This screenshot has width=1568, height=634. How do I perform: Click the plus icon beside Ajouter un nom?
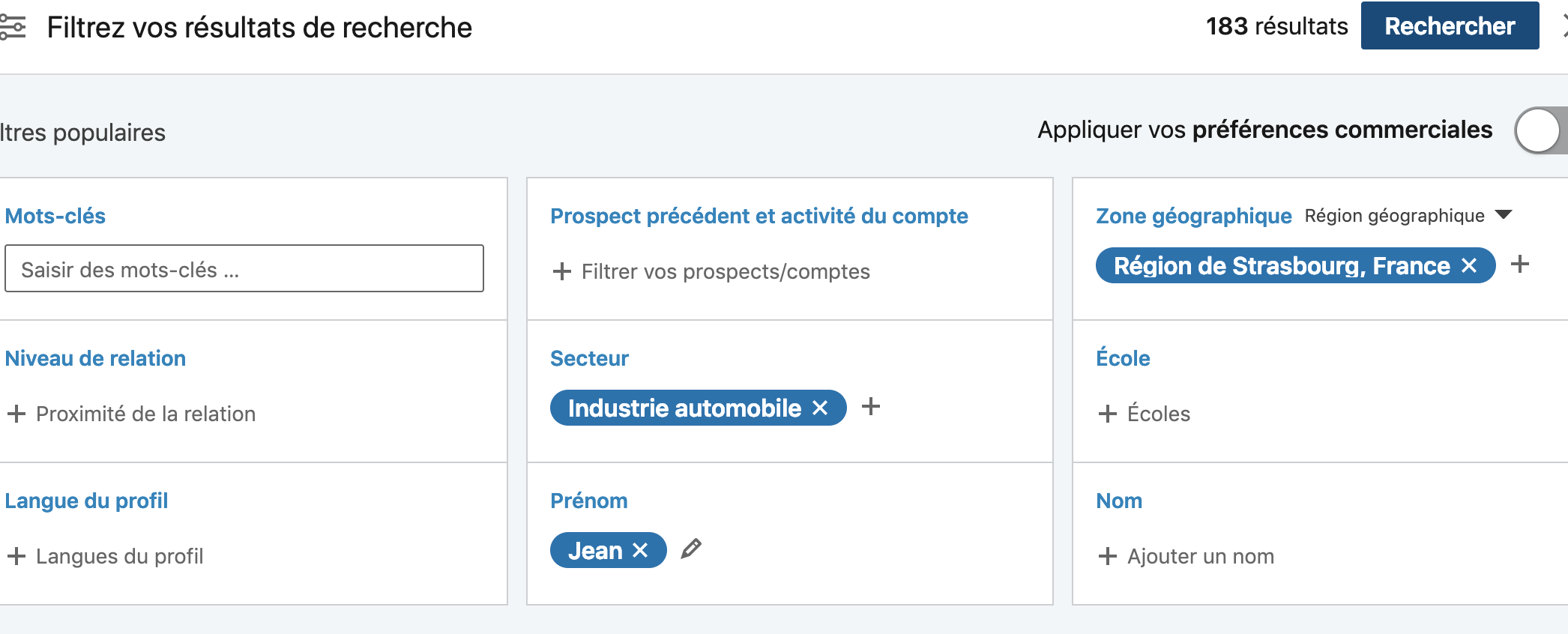(1107, 556)
